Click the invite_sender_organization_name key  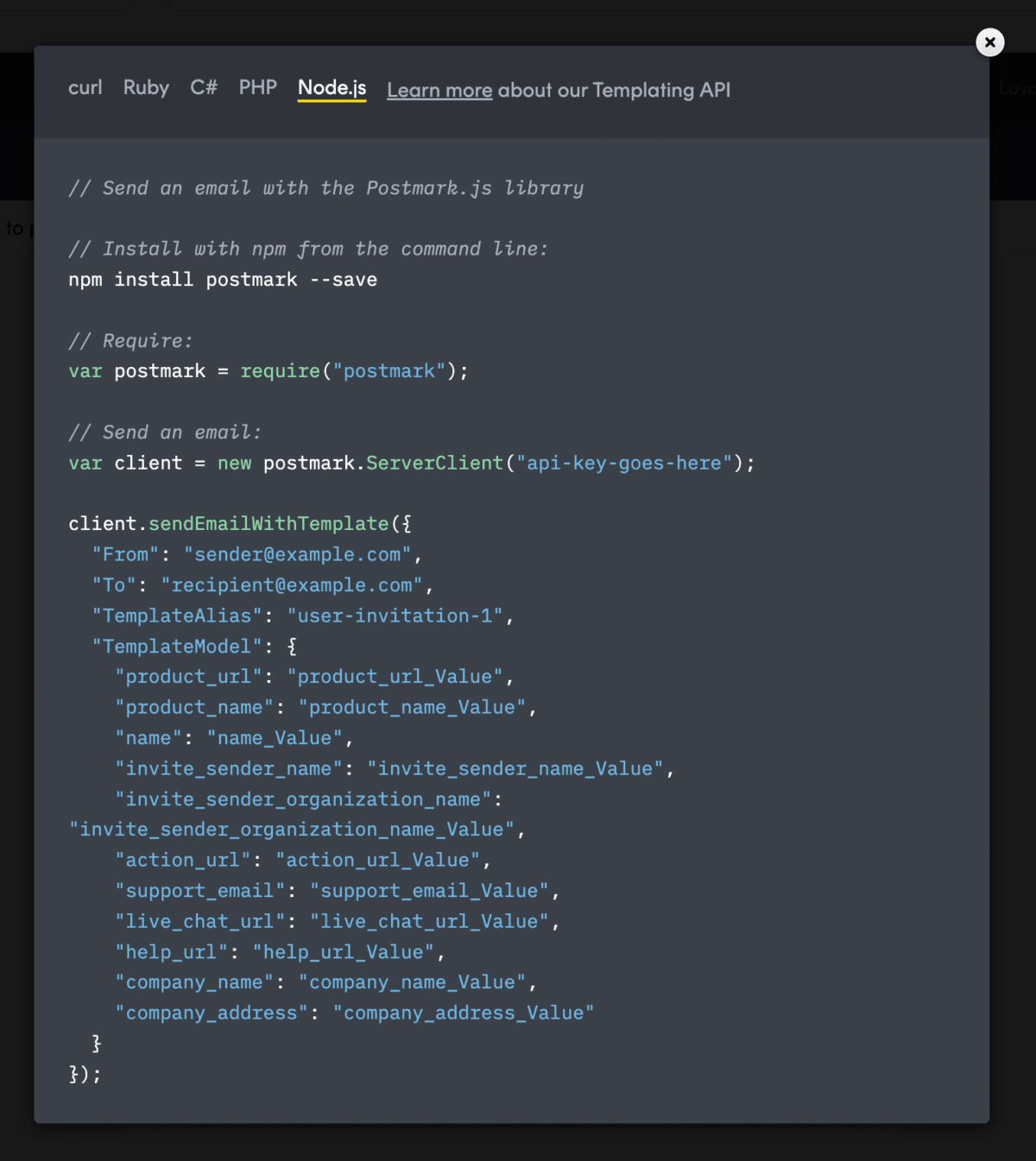tap(306, 798)
